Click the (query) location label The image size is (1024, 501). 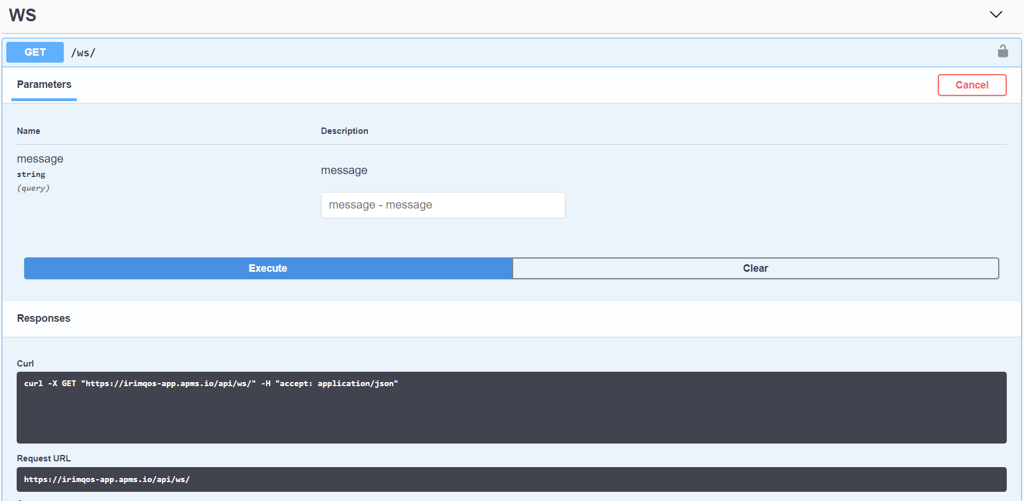click(33, 188)
